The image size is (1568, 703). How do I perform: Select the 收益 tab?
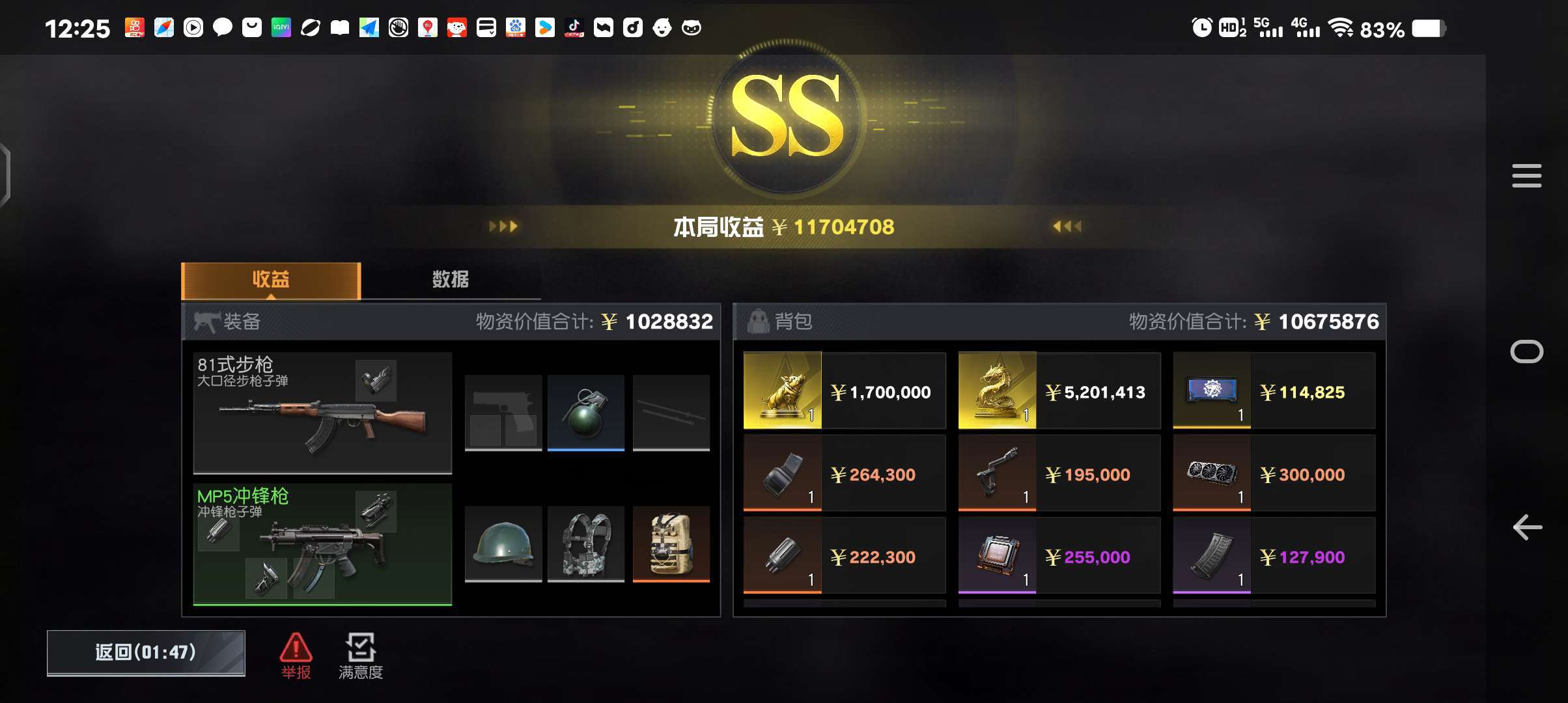pyautogui.click(x=271, y=280)
